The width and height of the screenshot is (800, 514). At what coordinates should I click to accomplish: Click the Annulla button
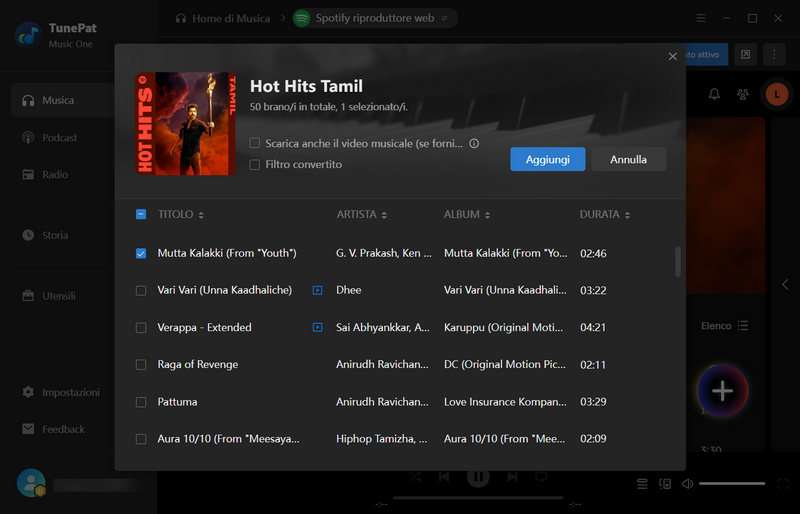[x=628, y=159]
